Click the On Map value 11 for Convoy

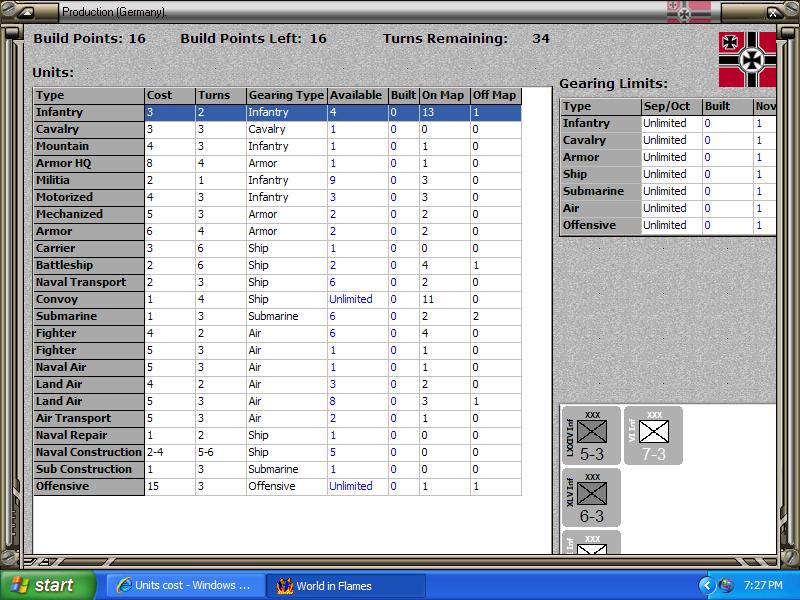428,299
